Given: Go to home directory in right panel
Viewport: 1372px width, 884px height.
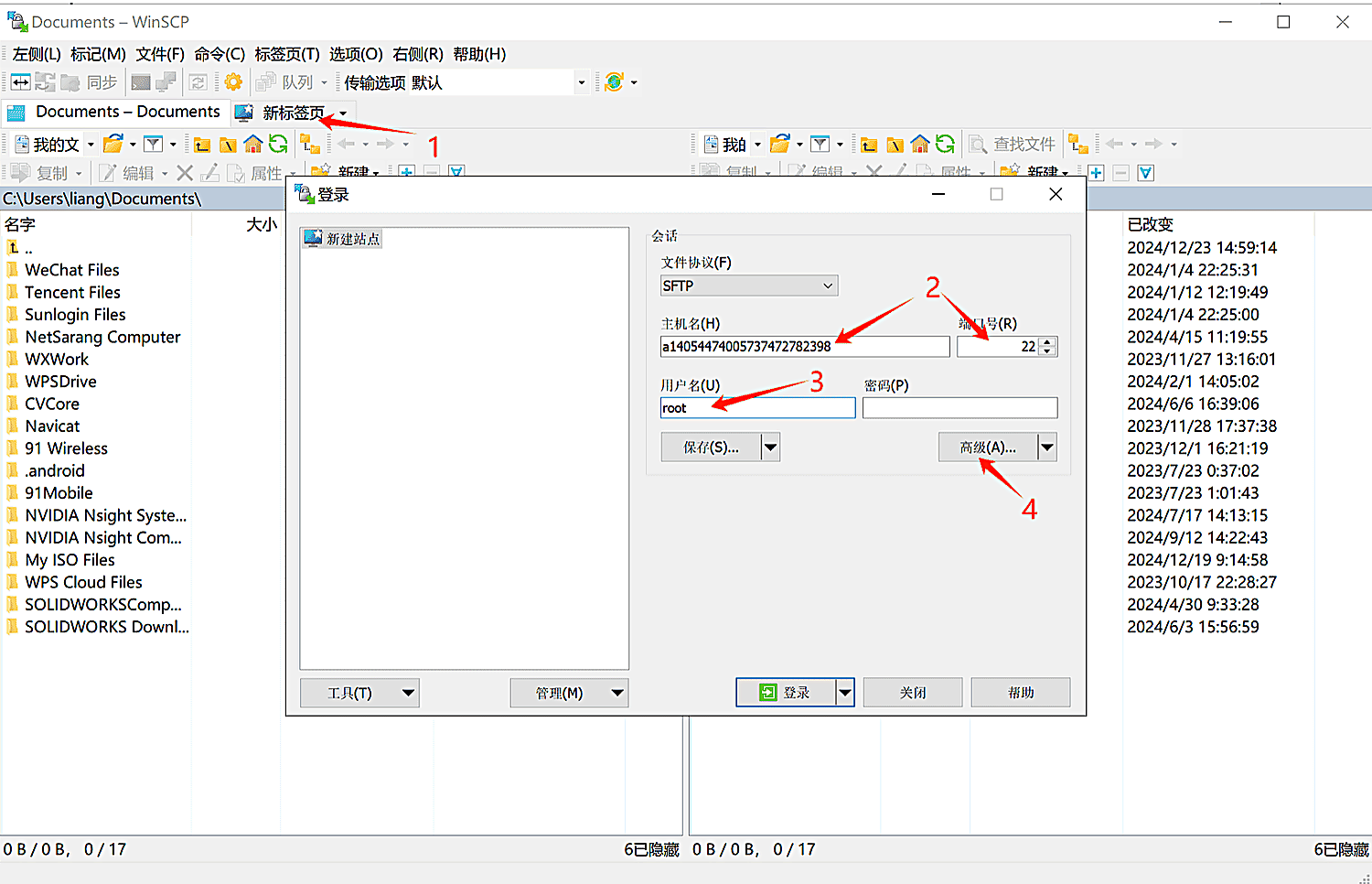Looking at the screenshot, I should (x=920, y=145).
